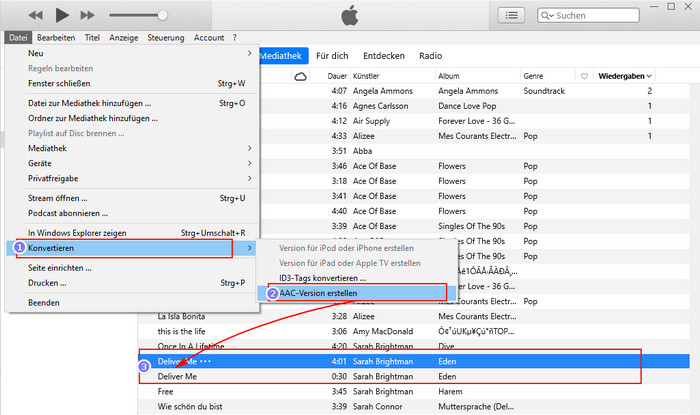Expand the Geräte submenu
Image resolution: width=700 pixels, height=415 pixels.
click(x=132, y=163)
